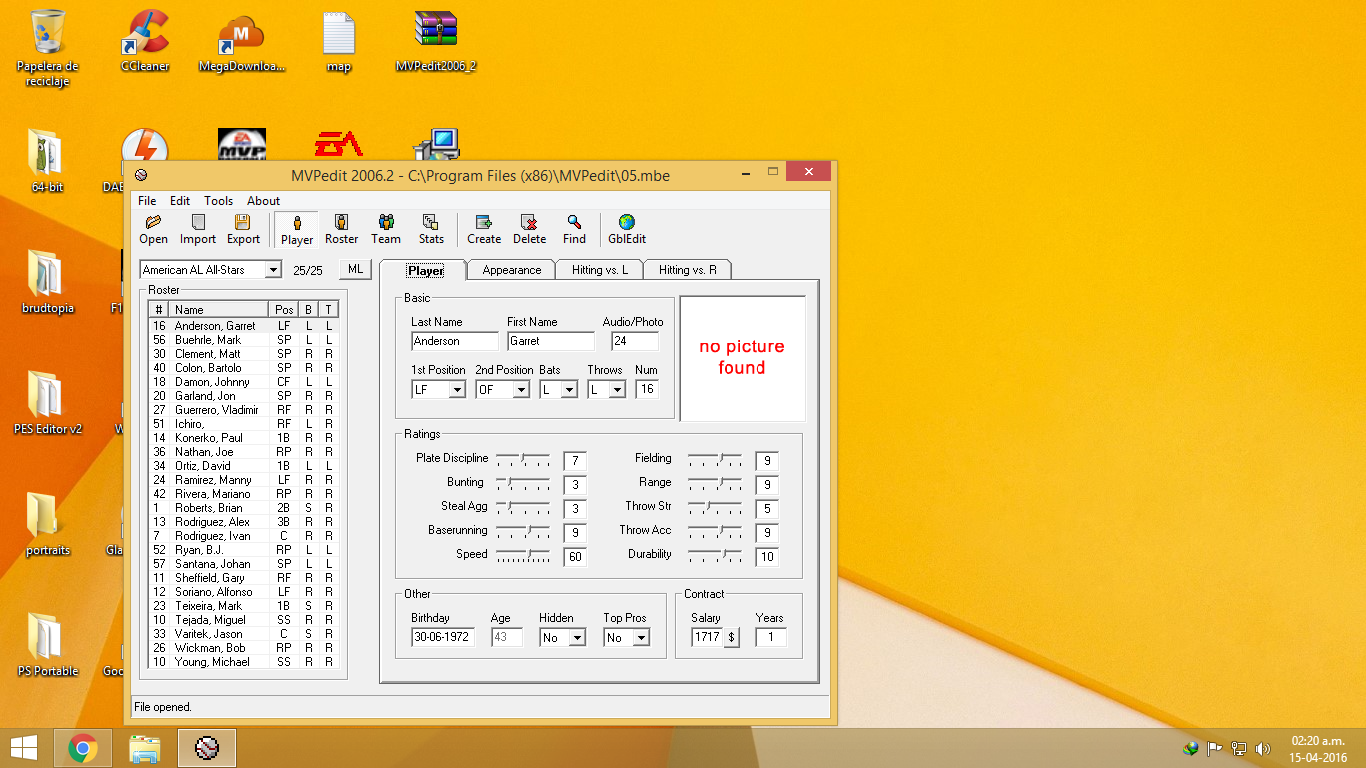Screen dimensions: 1366x768
Task: Click the Birthday input field
Action: pos(443,637)
